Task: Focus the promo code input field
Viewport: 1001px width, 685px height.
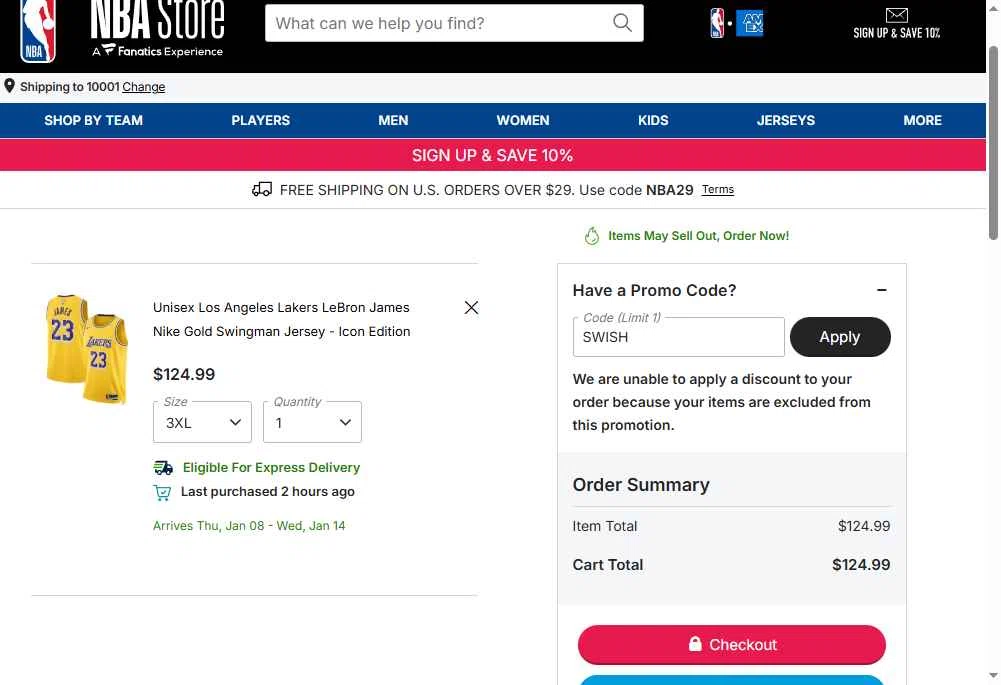Action: click(679, 337)
